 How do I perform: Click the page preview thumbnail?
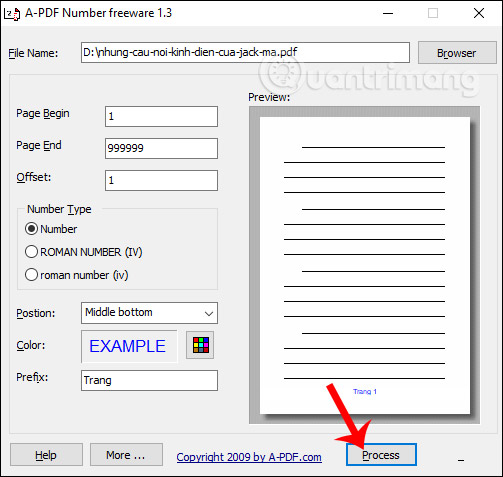tap(365, 265)
